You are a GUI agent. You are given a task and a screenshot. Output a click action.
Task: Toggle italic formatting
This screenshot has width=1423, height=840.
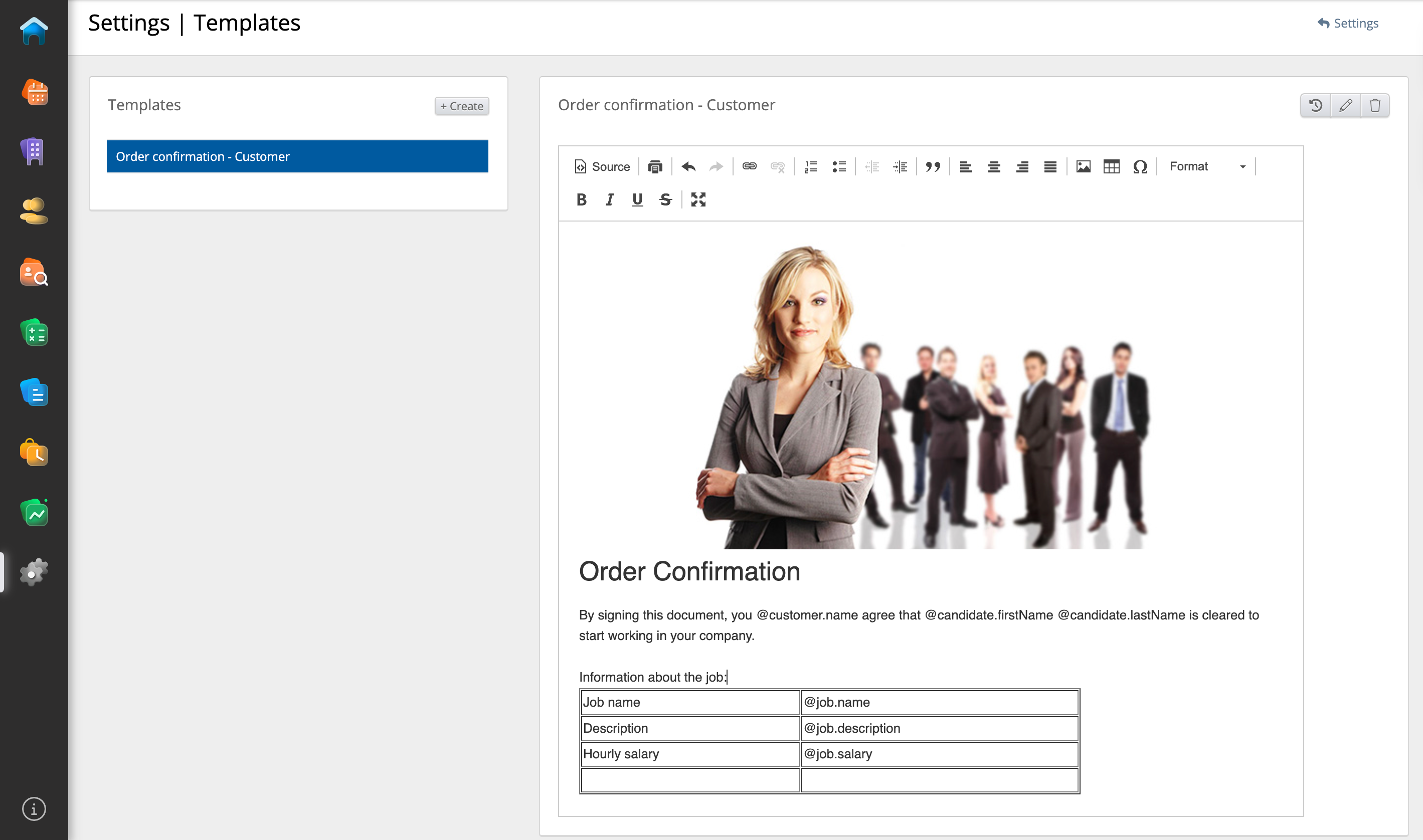click(x=609, y=199)
